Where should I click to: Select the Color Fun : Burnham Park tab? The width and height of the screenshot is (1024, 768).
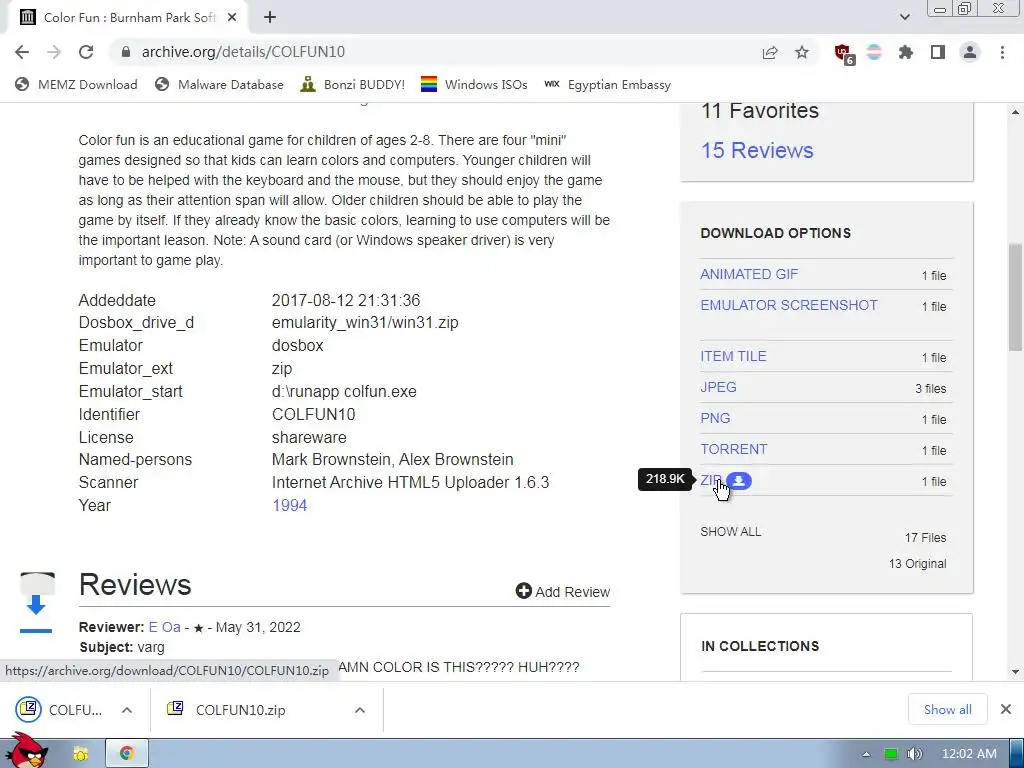(x=128, y=18)
